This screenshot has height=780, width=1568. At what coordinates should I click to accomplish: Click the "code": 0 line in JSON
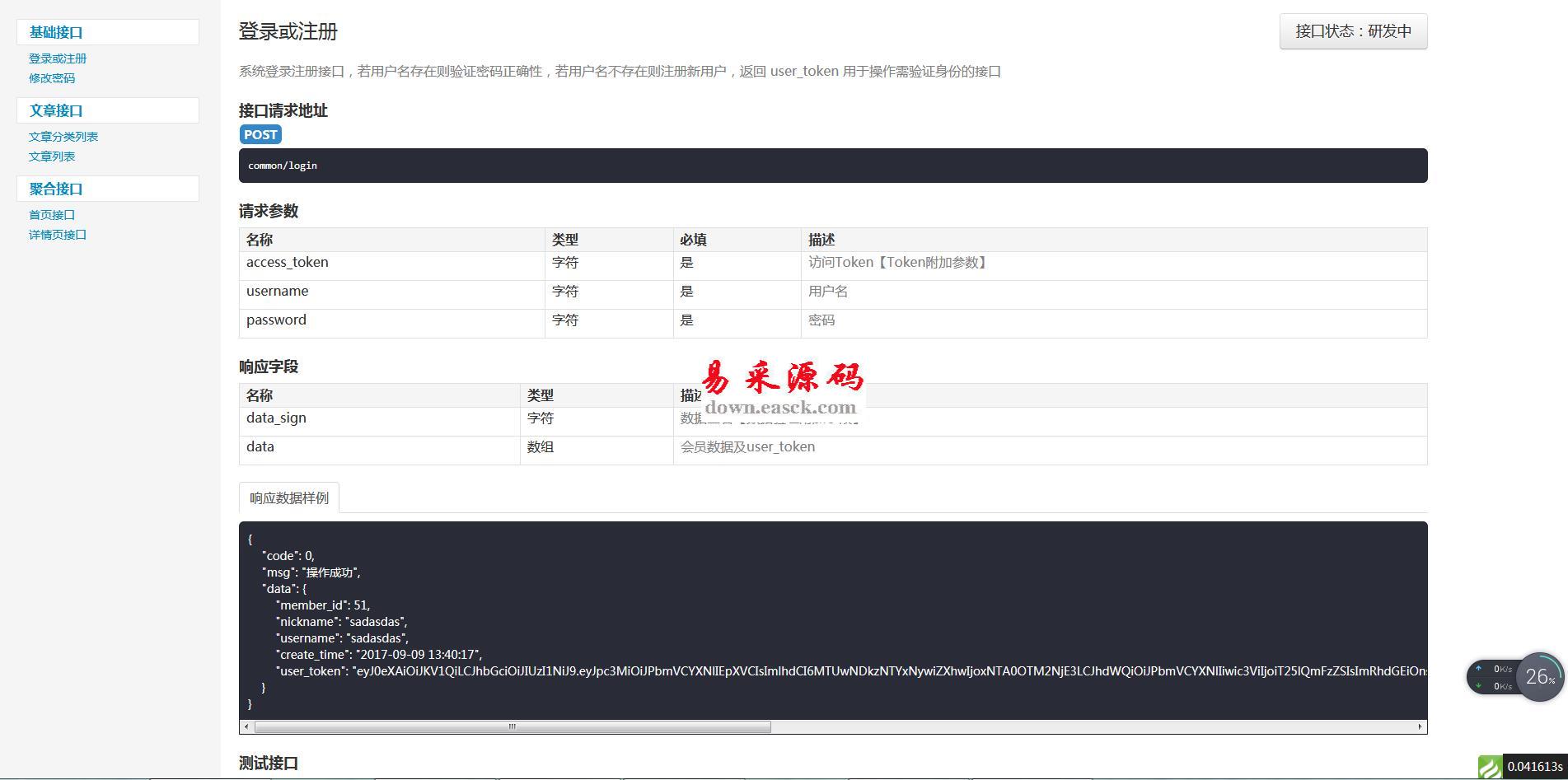pos(288,556)
